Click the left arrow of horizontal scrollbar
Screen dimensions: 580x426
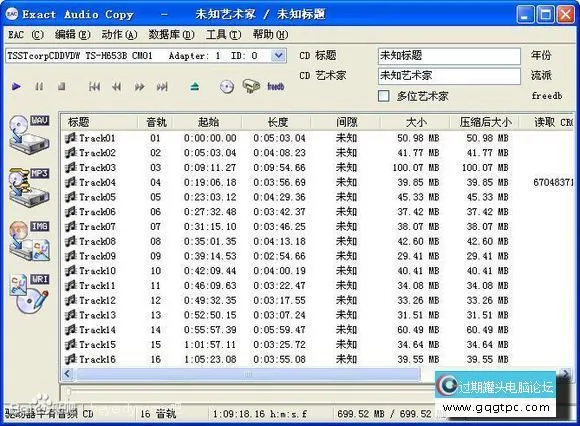tap(67, 374)
